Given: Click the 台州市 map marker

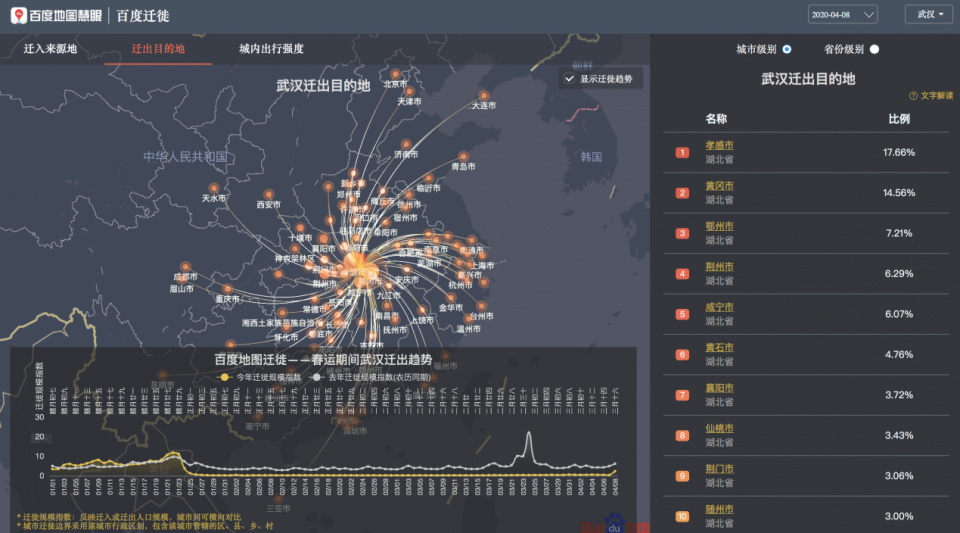Looking at the screenshot, I should 481,306.
